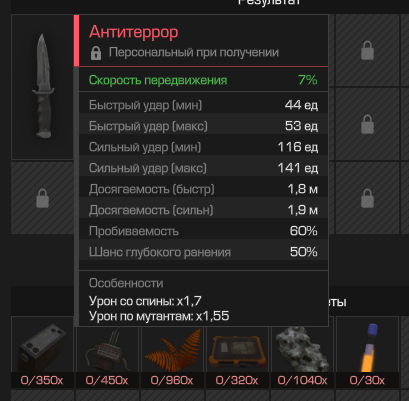Image resolution: width=409 pixels, height=401 pixels.
Task: Click the Урон по мутантам x1,55 line
Action: [x=159, y=316]
